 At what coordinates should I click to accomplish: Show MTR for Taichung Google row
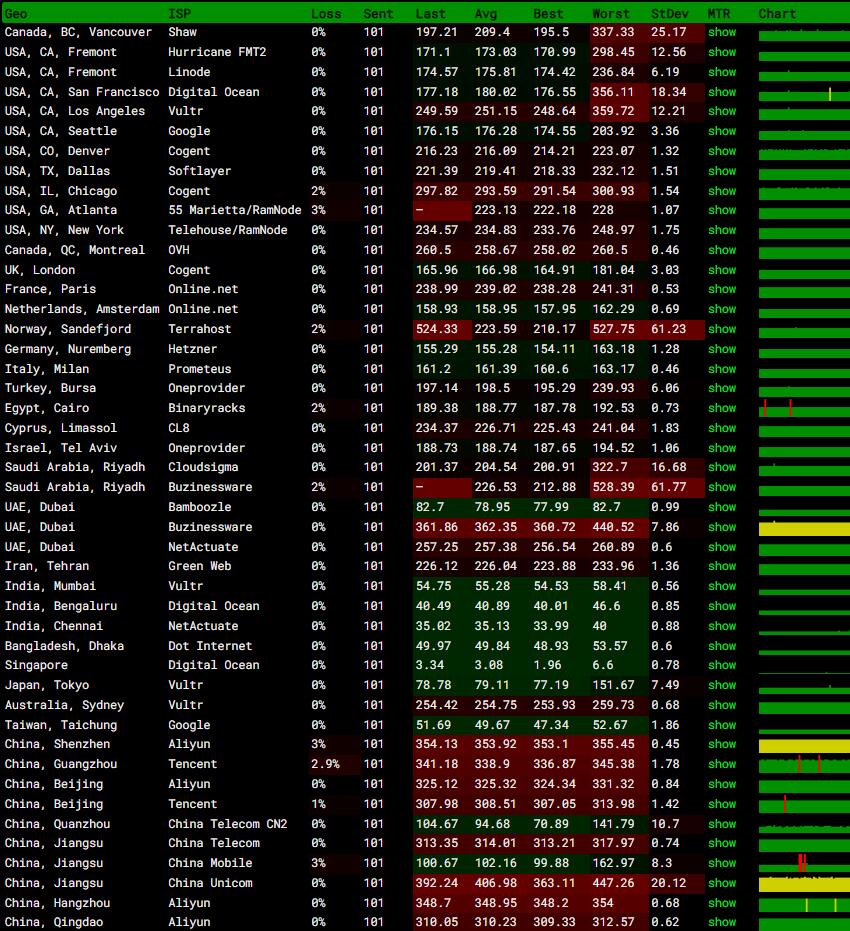722,725
